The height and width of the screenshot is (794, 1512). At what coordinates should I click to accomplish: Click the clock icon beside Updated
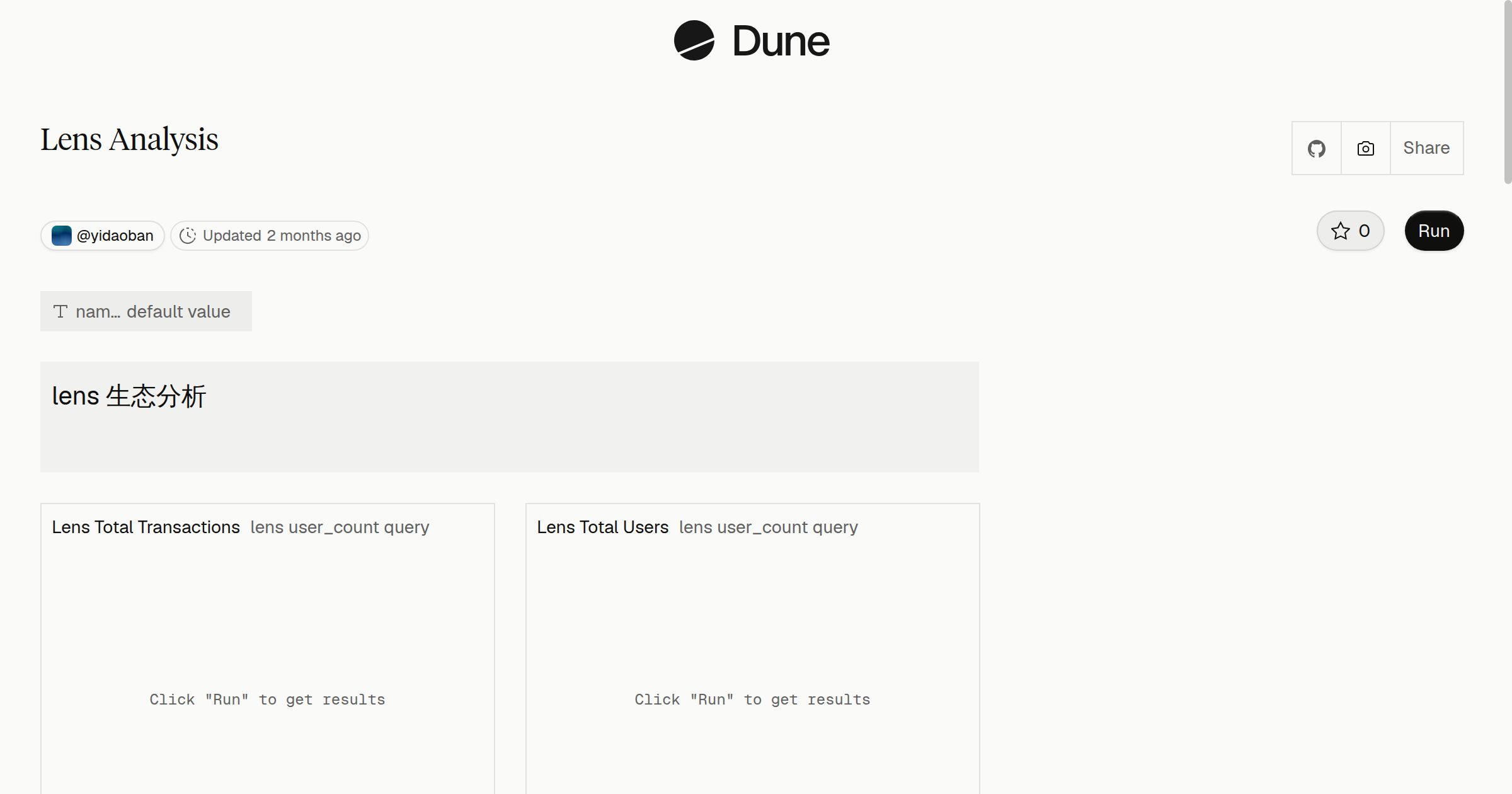click(188, 236)
